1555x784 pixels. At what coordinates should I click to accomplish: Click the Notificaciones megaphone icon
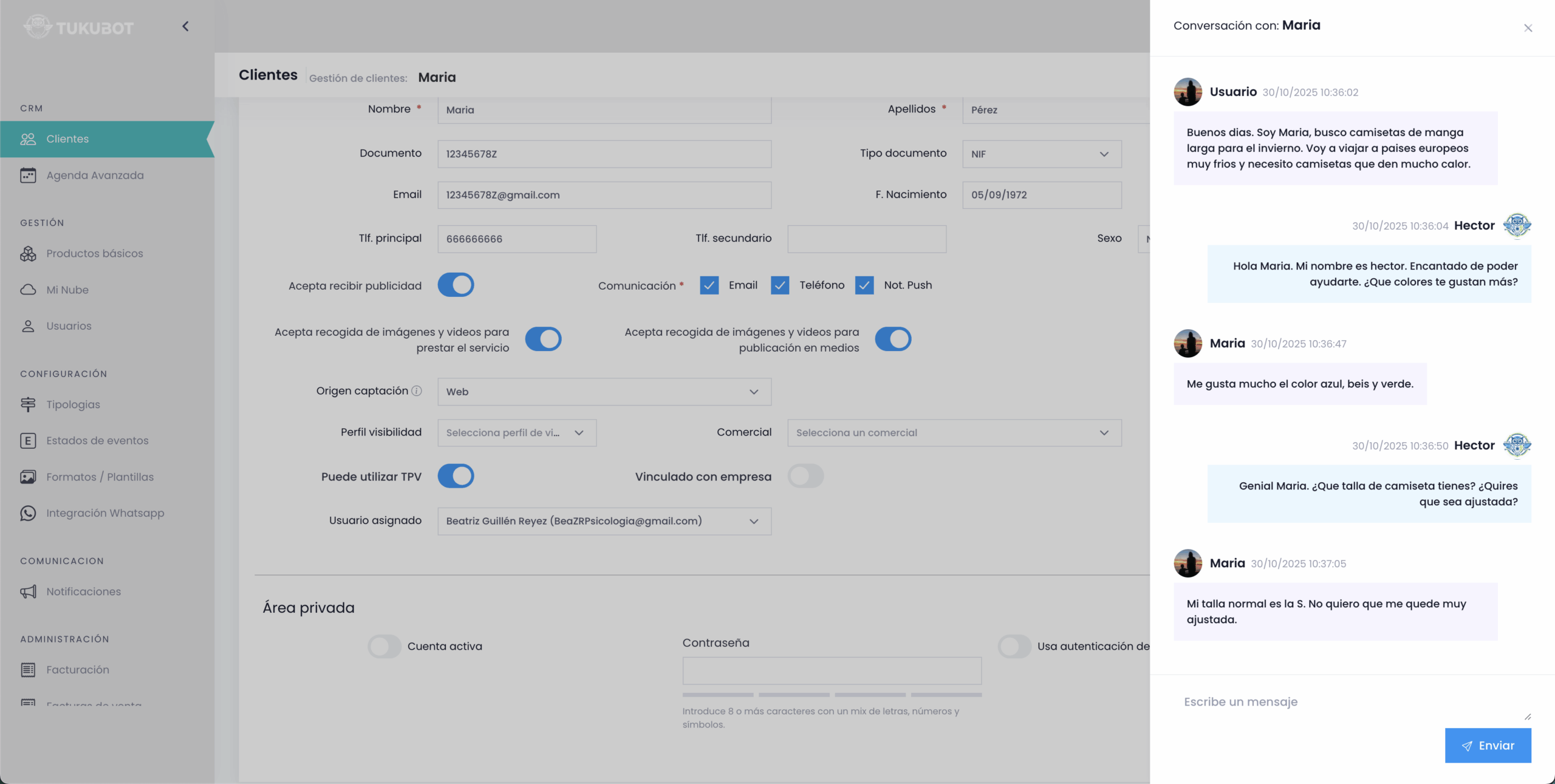pos(28,591)
